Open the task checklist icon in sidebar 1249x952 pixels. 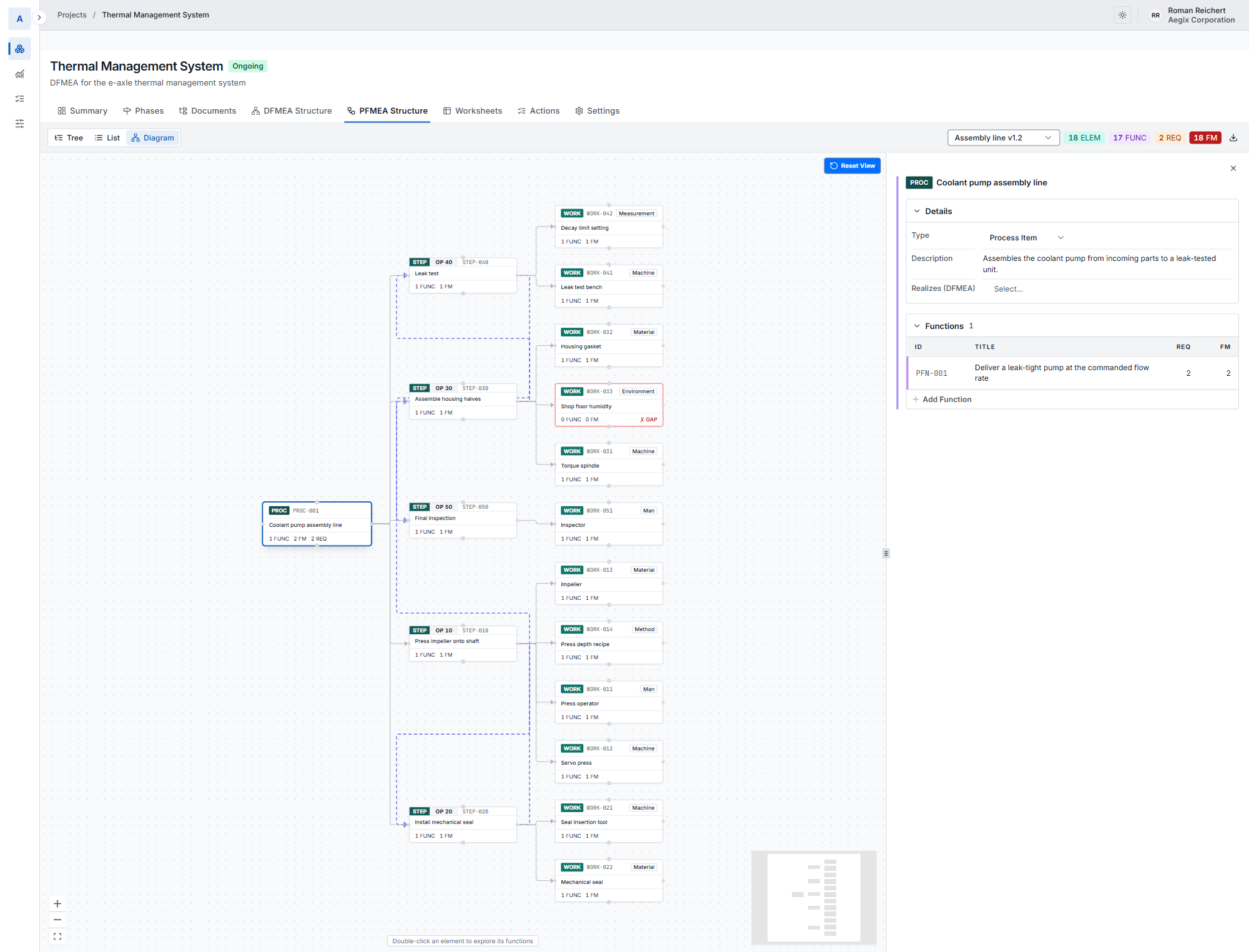coord(20,99)
